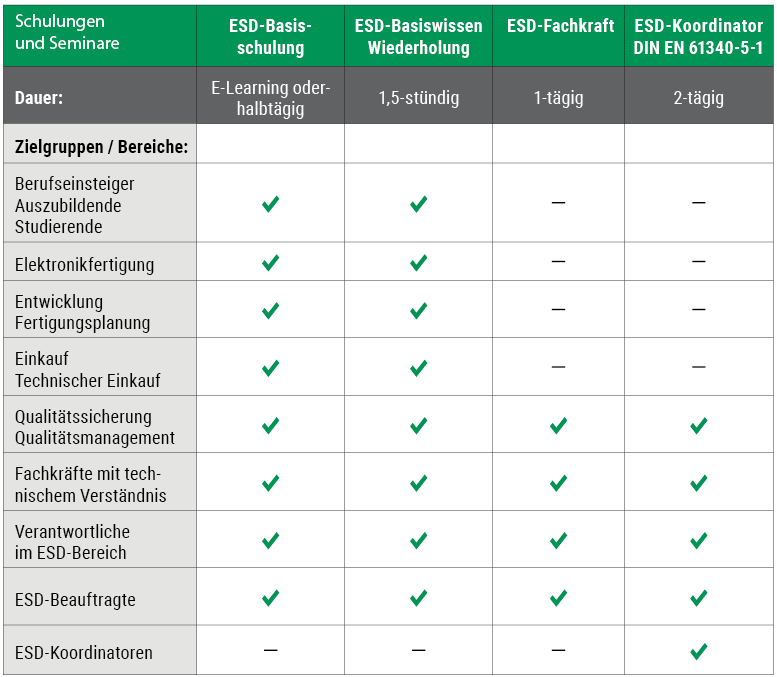Click ESD-Koordinator checkmark for ESD-Beauftragte
This screenshot has height=677, width=777.
click(699, 598)
